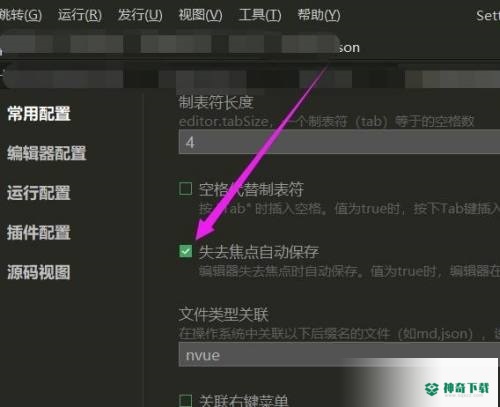500x407 pixels.
Task: Select 插件配置 in the settings sidebar
Action: click(39, 233)
